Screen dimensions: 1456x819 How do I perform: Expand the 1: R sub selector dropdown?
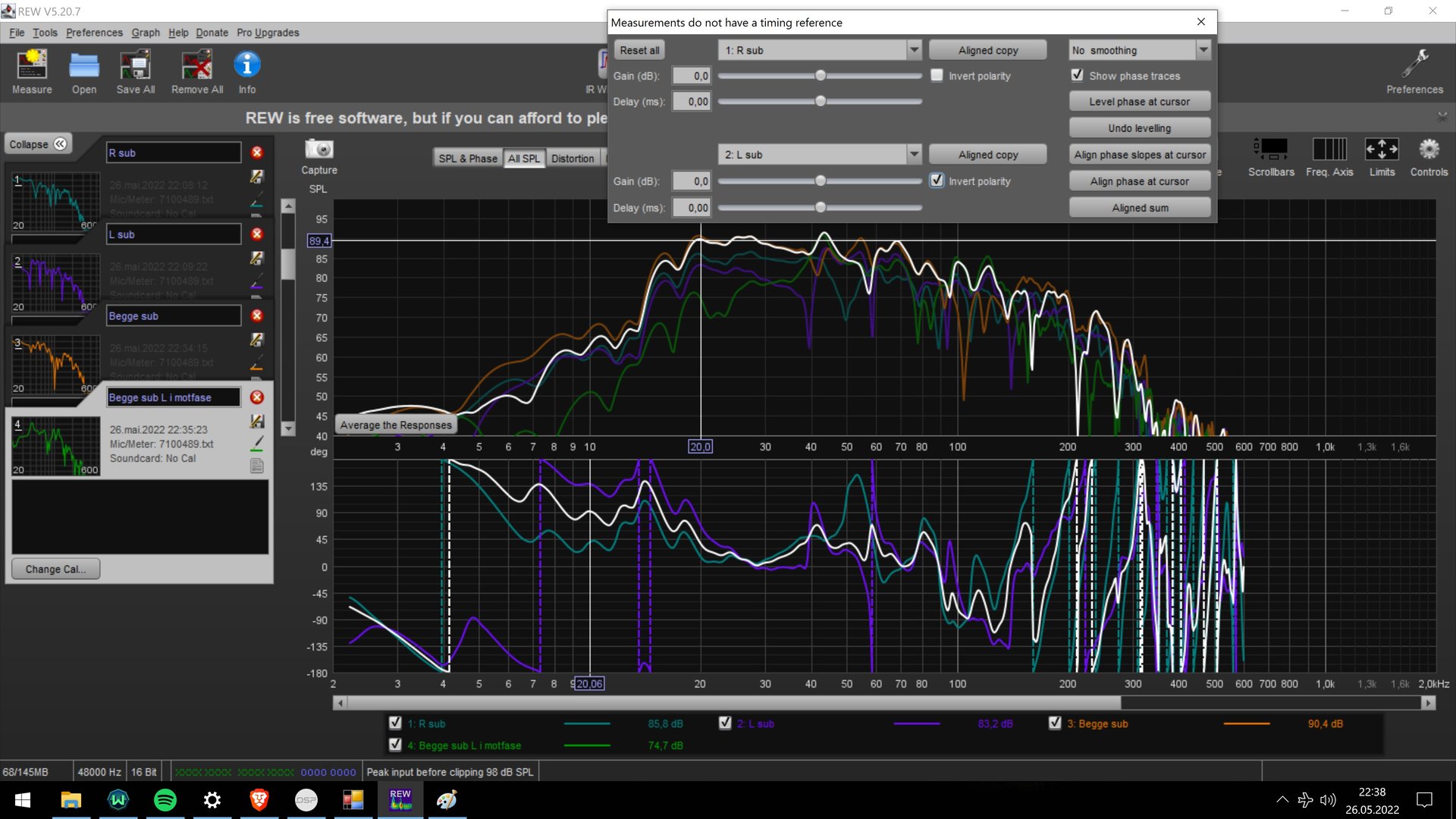(914, 50)
